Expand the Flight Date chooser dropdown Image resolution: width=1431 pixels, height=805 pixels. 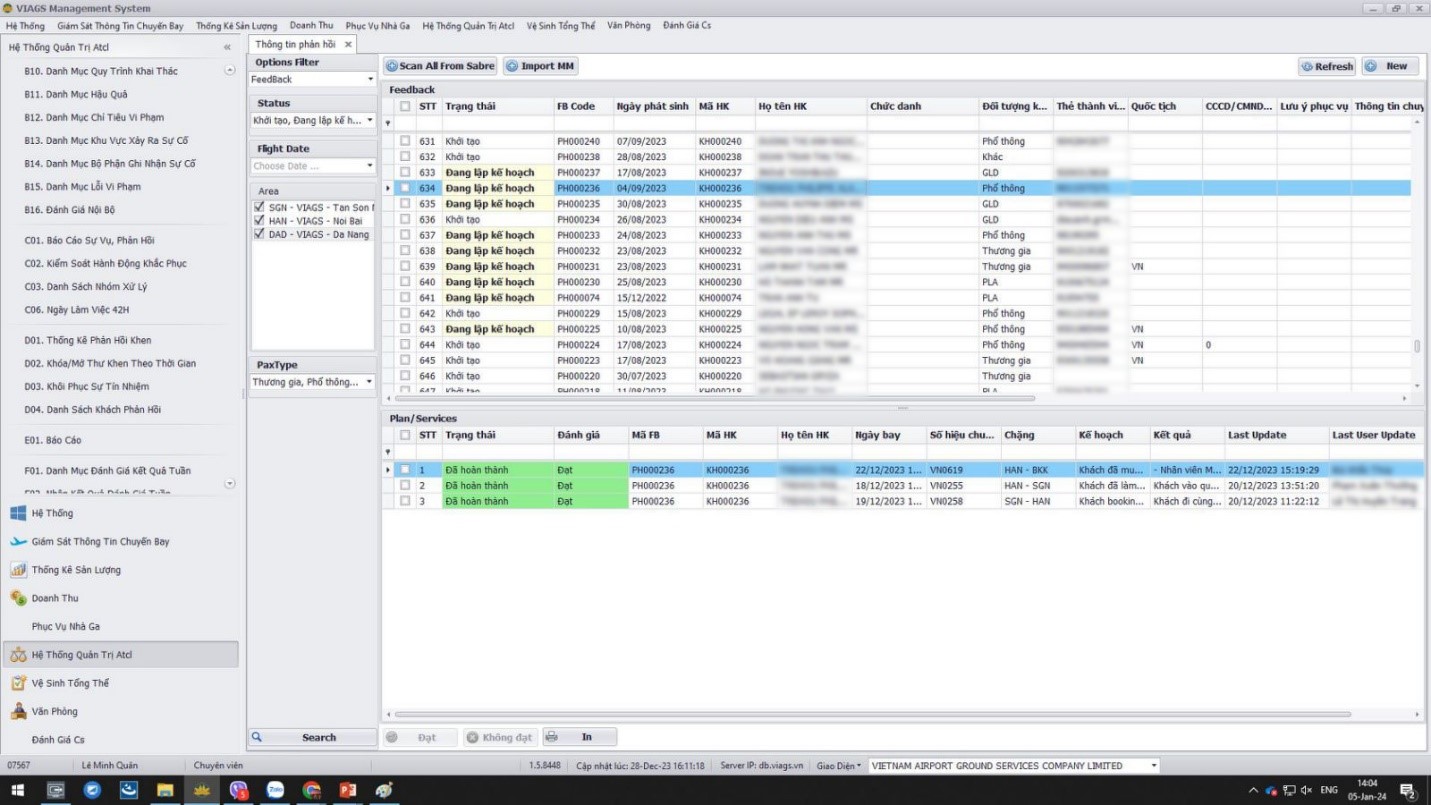(x=369, y=166)
